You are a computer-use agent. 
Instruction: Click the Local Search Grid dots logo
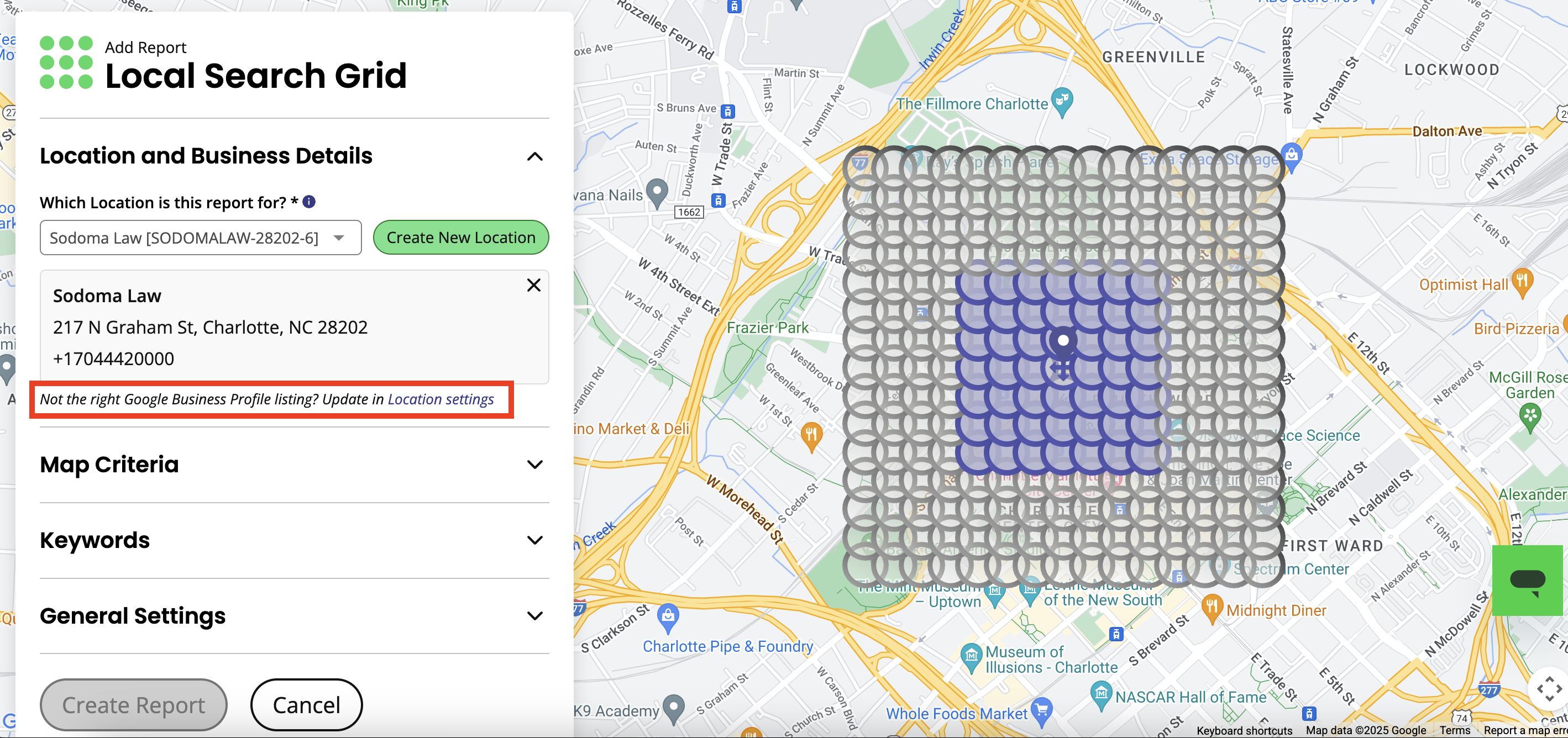pos(66,62)
